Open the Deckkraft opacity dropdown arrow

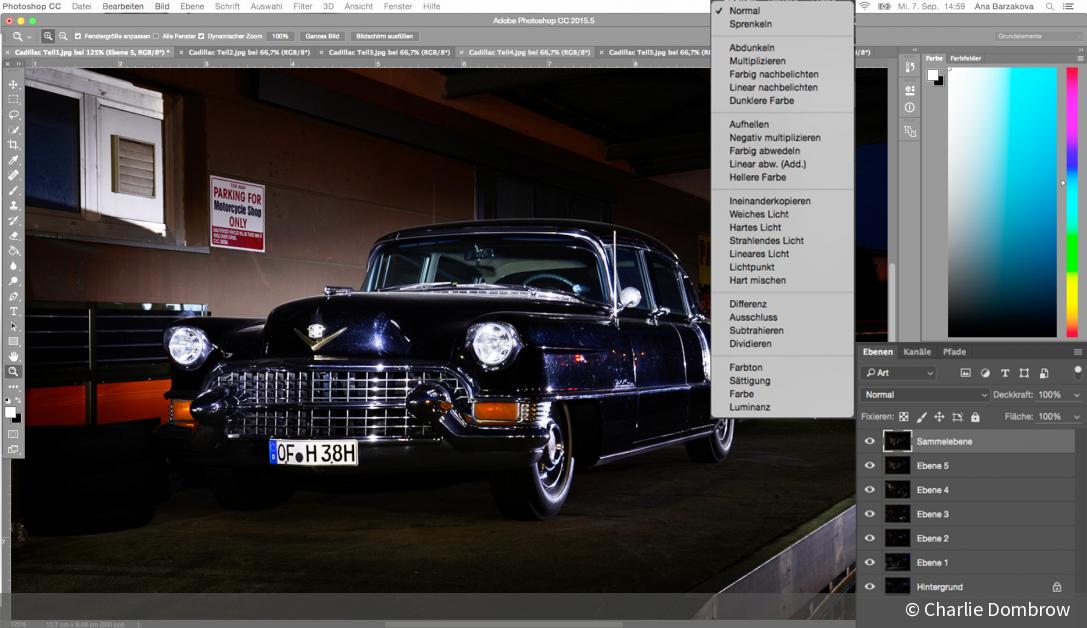(x=1076, y=395)
